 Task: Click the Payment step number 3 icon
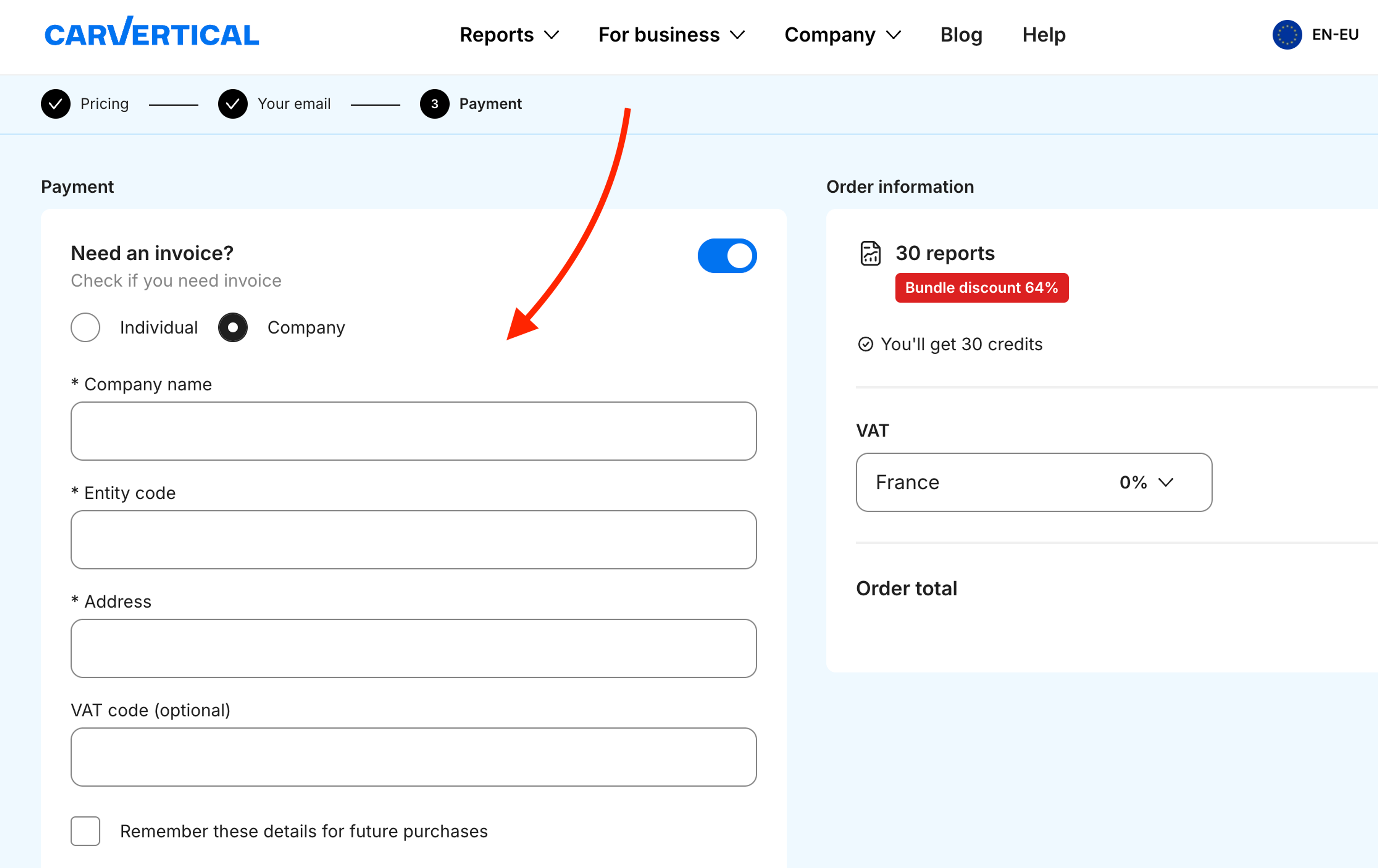[434, 104]
